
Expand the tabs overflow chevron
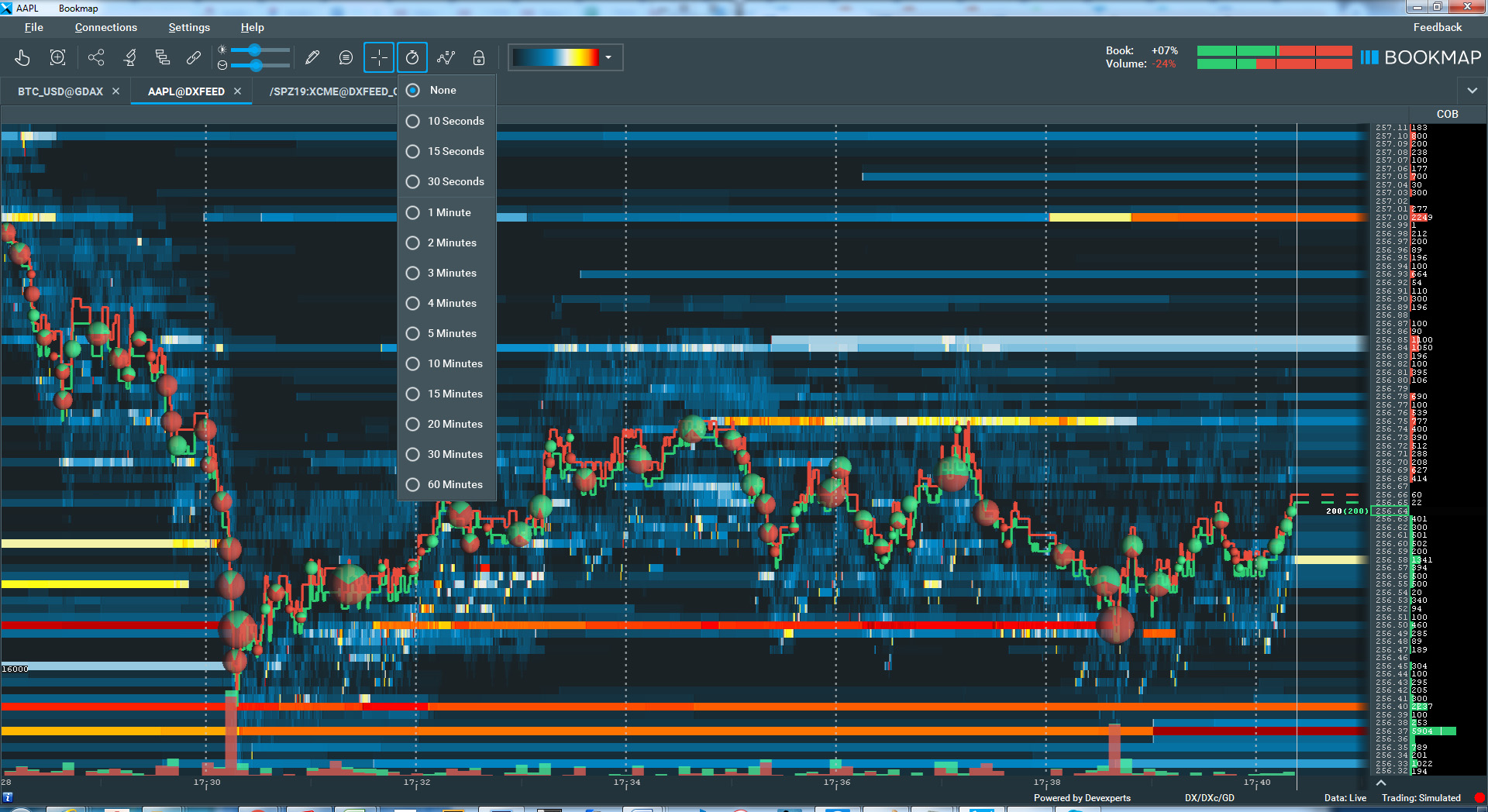[x=1472, y=91]
